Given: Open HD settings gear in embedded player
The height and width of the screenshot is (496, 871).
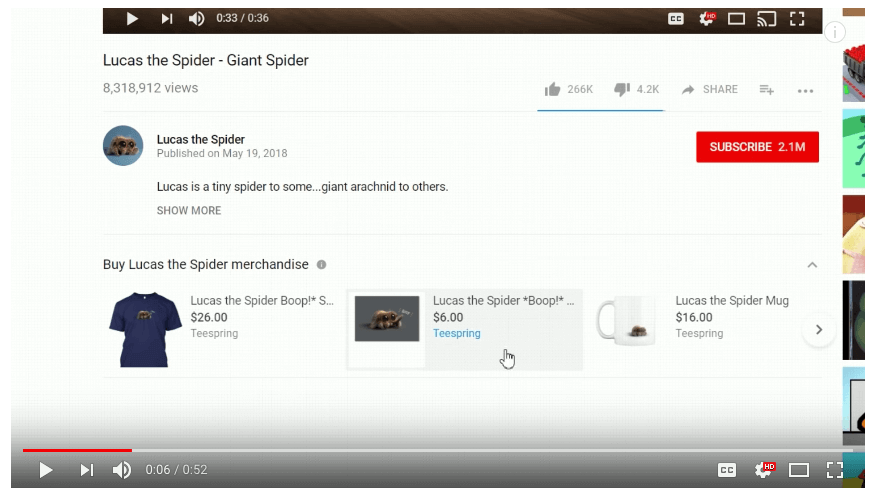Looking at the screenshot, I should tap(707, 19).
